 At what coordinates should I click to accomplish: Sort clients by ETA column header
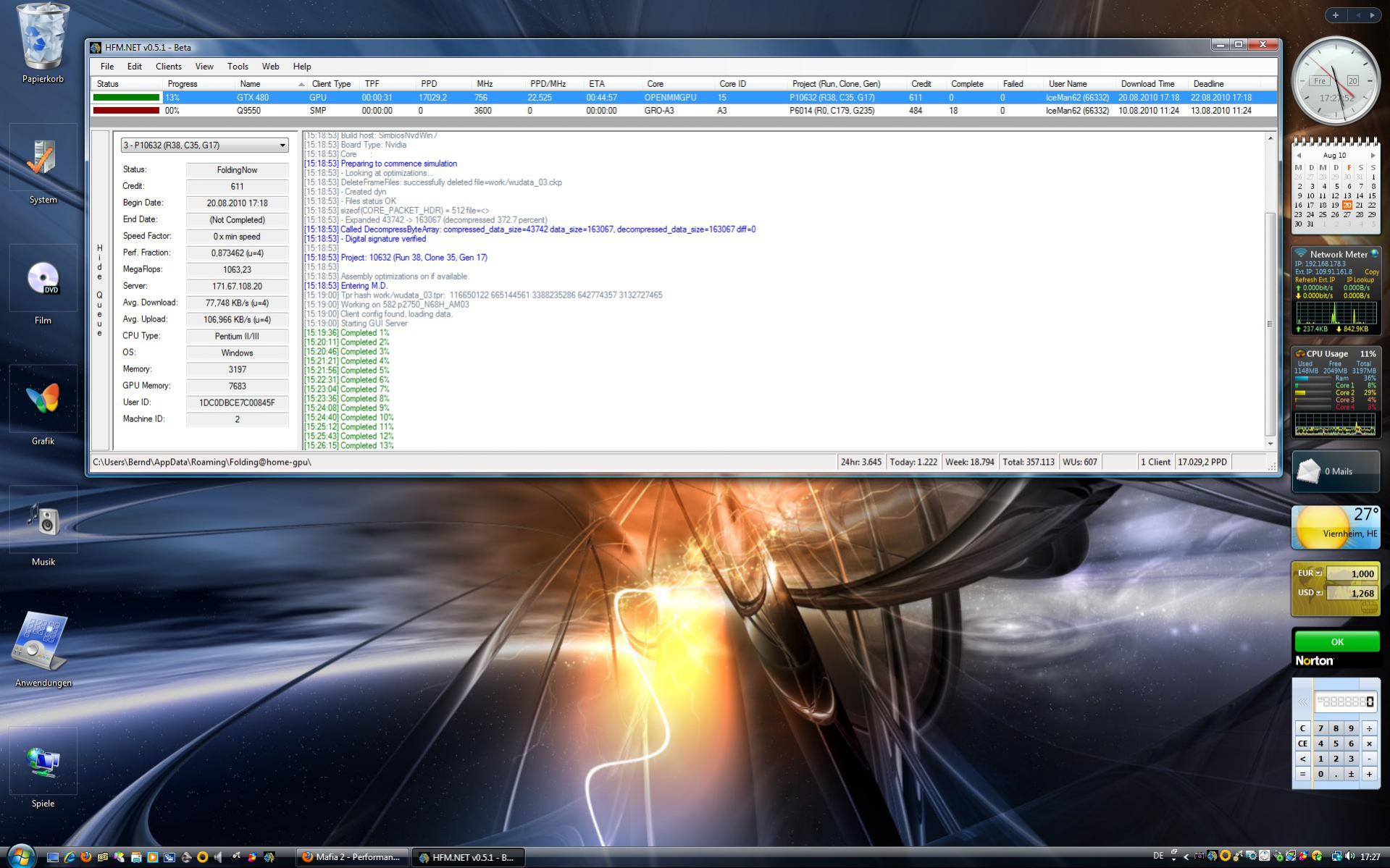613,84
